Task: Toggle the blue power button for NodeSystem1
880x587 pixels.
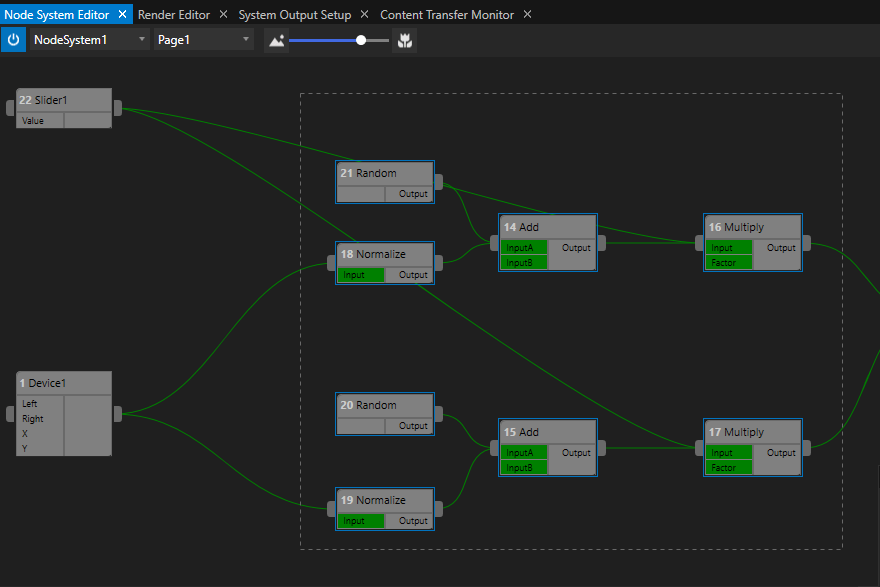Action: click(14, 39)
